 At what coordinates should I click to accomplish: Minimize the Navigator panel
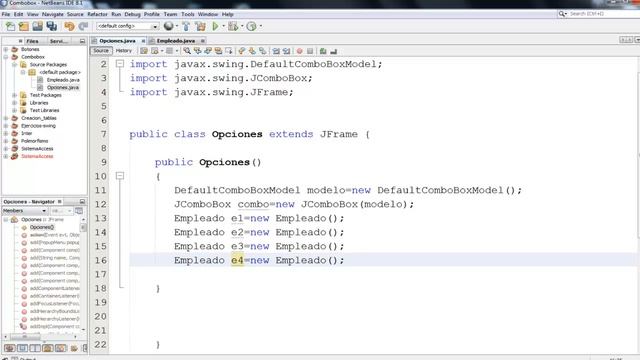pyautogui.click(x=82, y=202)
